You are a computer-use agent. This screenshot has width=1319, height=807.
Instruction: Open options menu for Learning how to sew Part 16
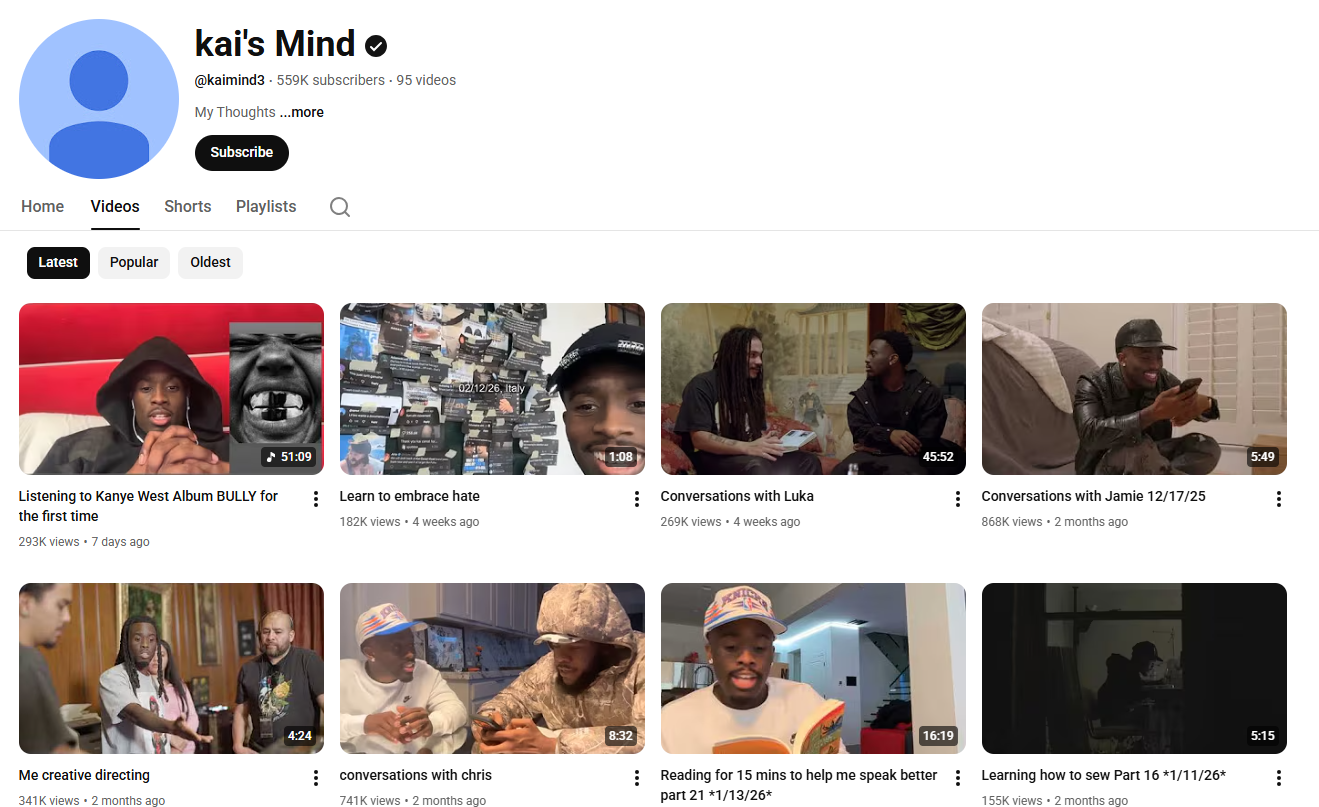click(x=1279, y=778)
